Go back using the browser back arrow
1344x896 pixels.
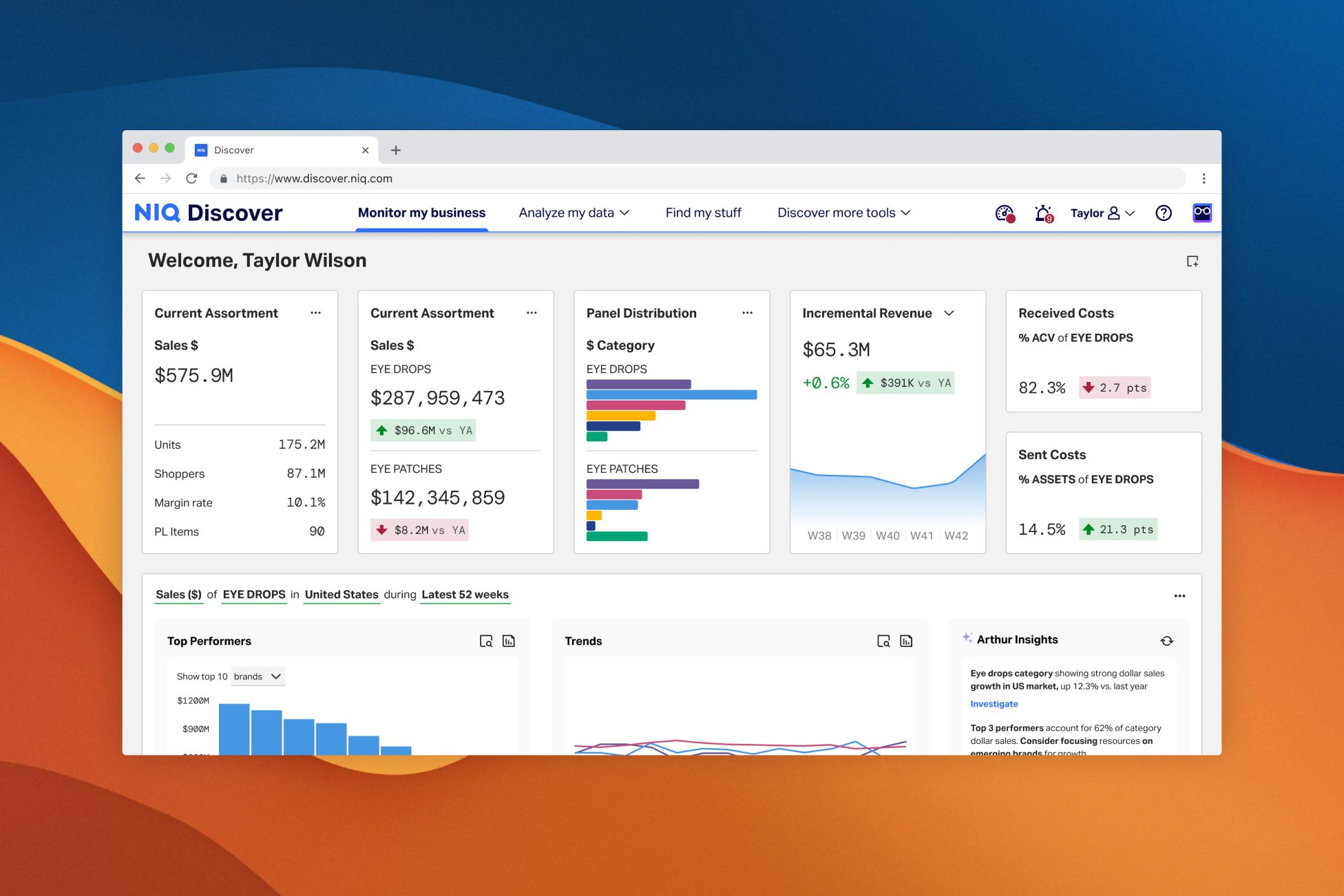pos(140,178)
